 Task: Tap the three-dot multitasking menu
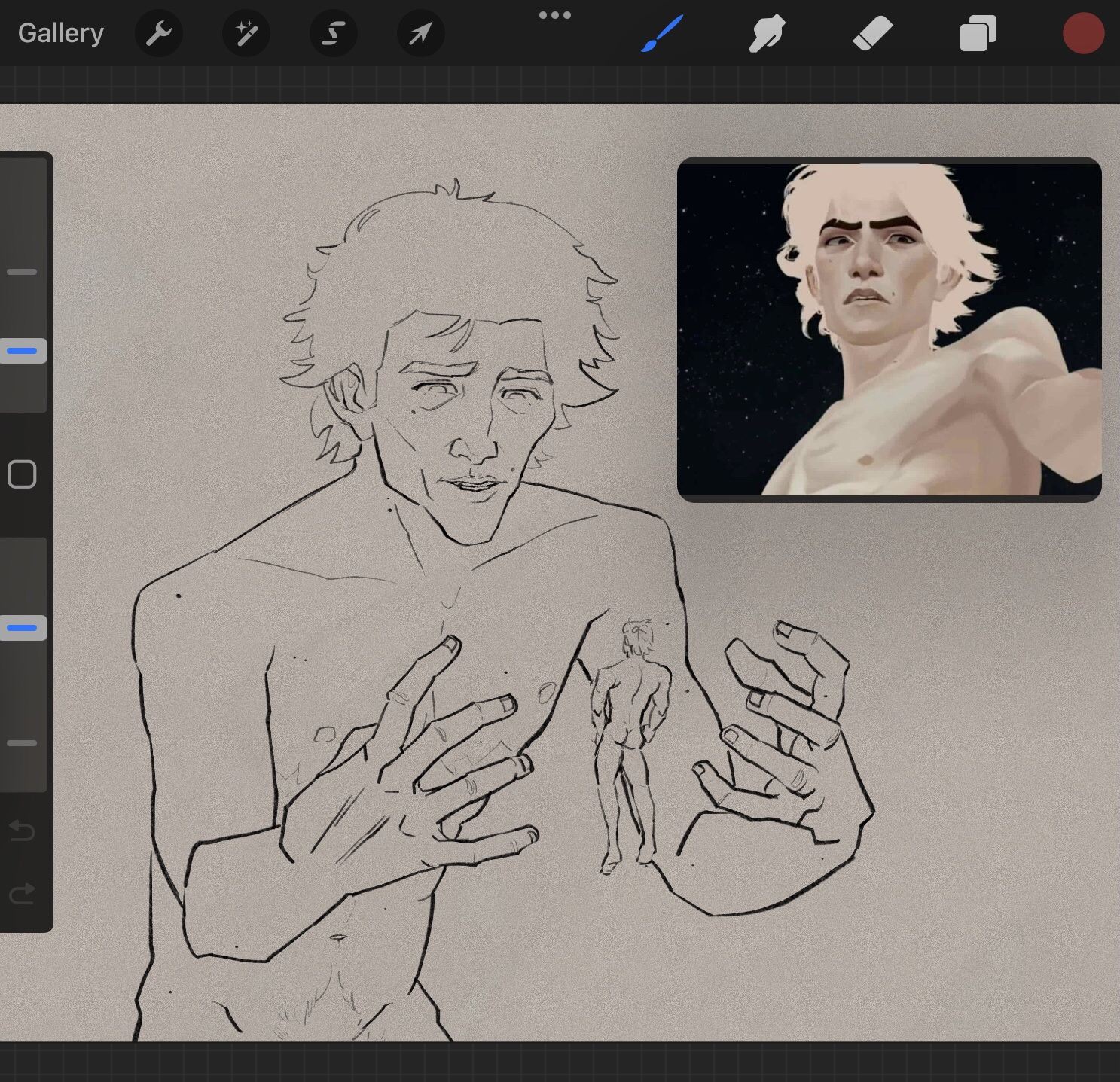555,15
